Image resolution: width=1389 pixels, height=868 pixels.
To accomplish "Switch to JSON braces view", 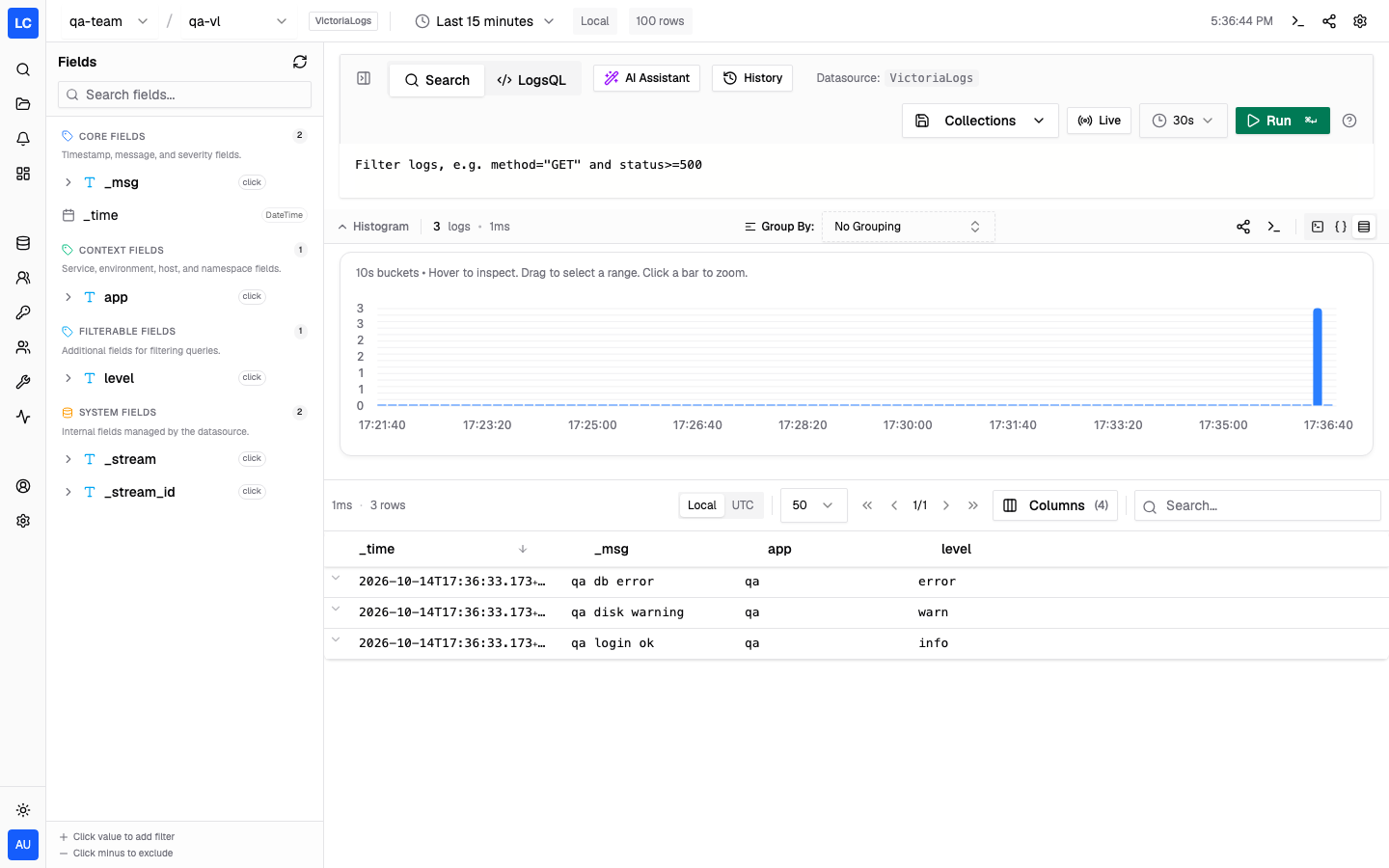I will [1341, 227].
